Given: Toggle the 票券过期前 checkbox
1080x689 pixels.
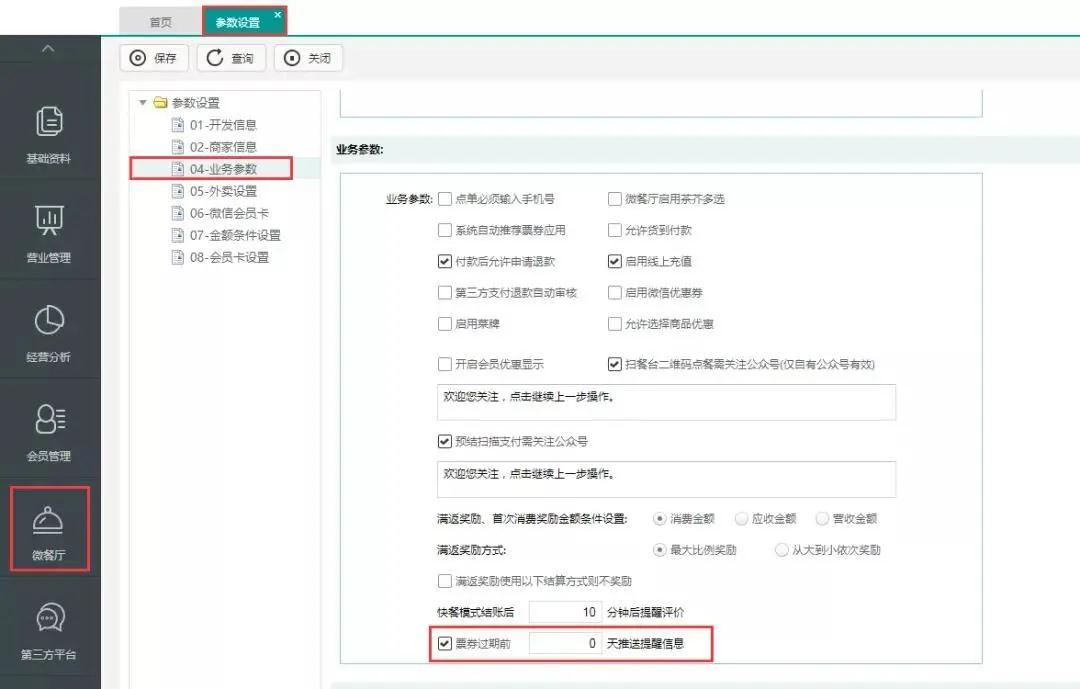Looking at the screenshot, I should pos(445,643).
